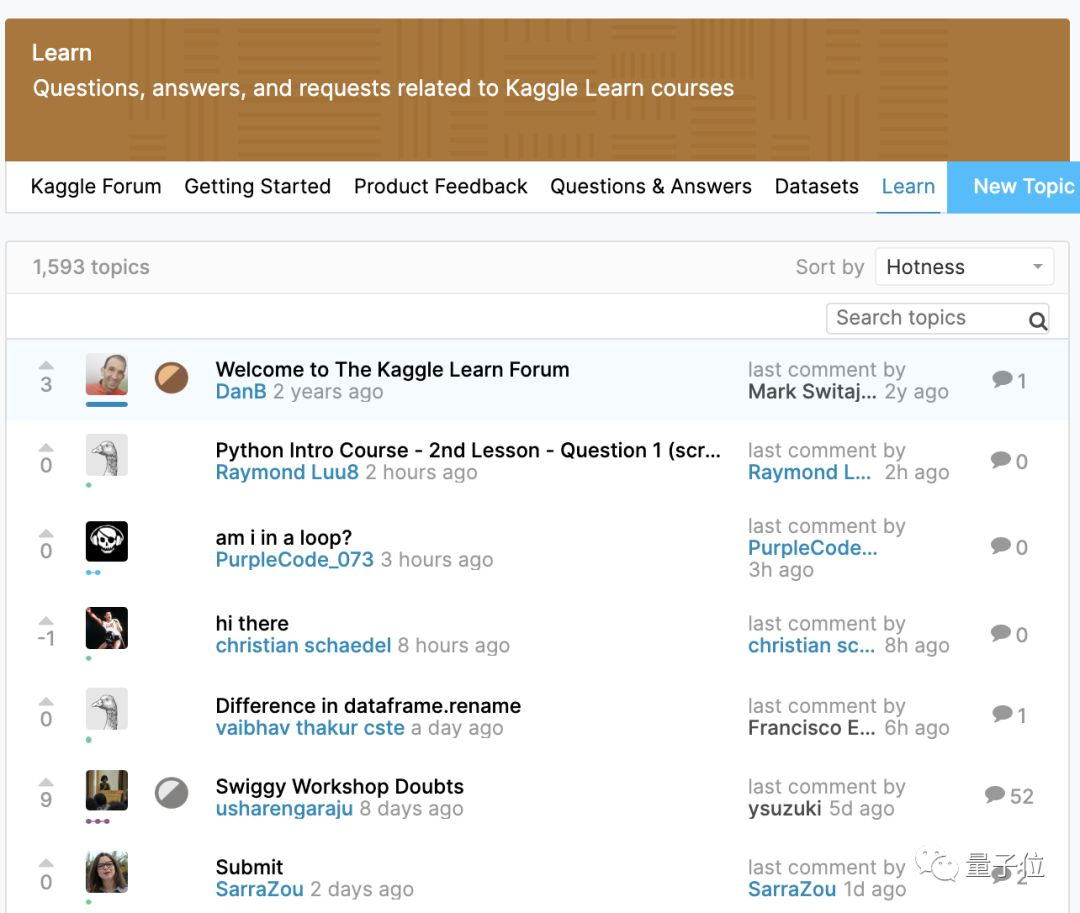This screenshot has width=1080, height=913.
Task: Upvote the 'am i in a loop?' topic
Action: coord(45,533)
